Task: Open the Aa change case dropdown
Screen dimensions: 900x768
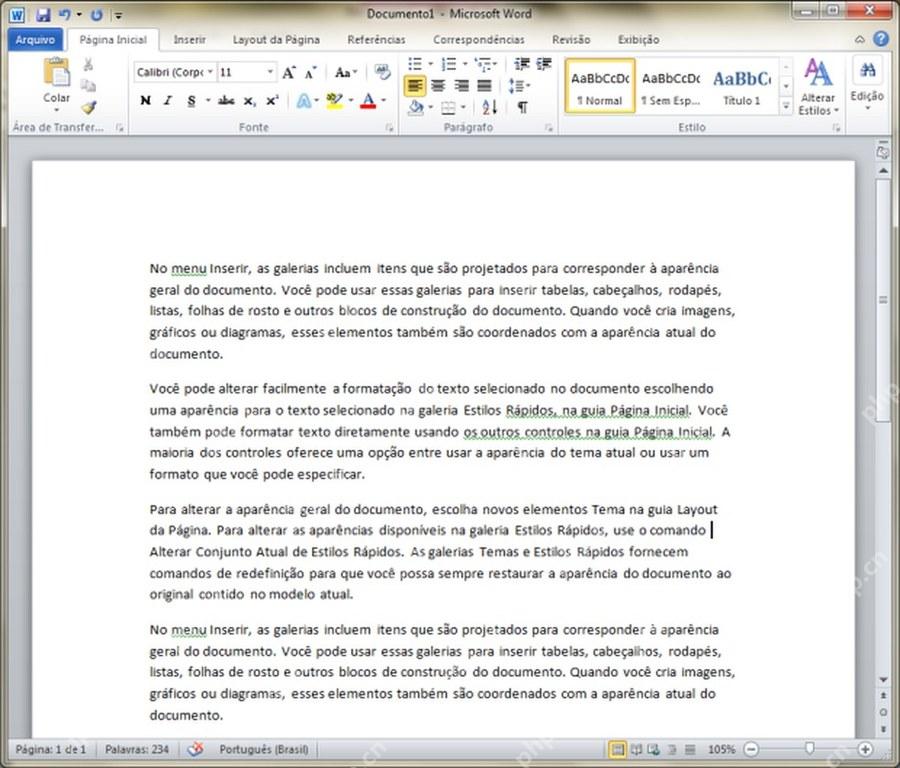Action: [x=346, y=72]
